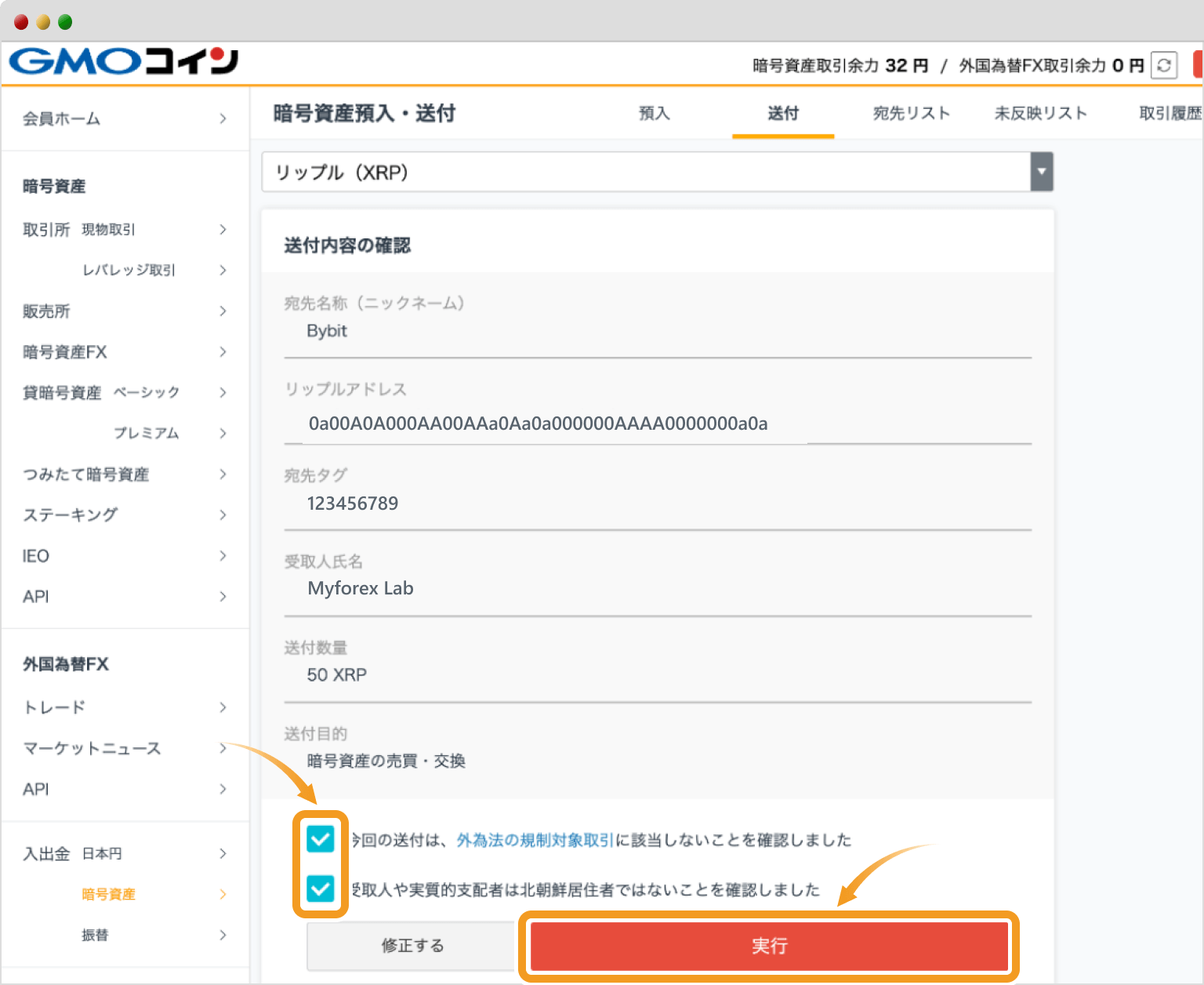Click the chevron beside the 暗号資産 section API

[x=223, y=596]
